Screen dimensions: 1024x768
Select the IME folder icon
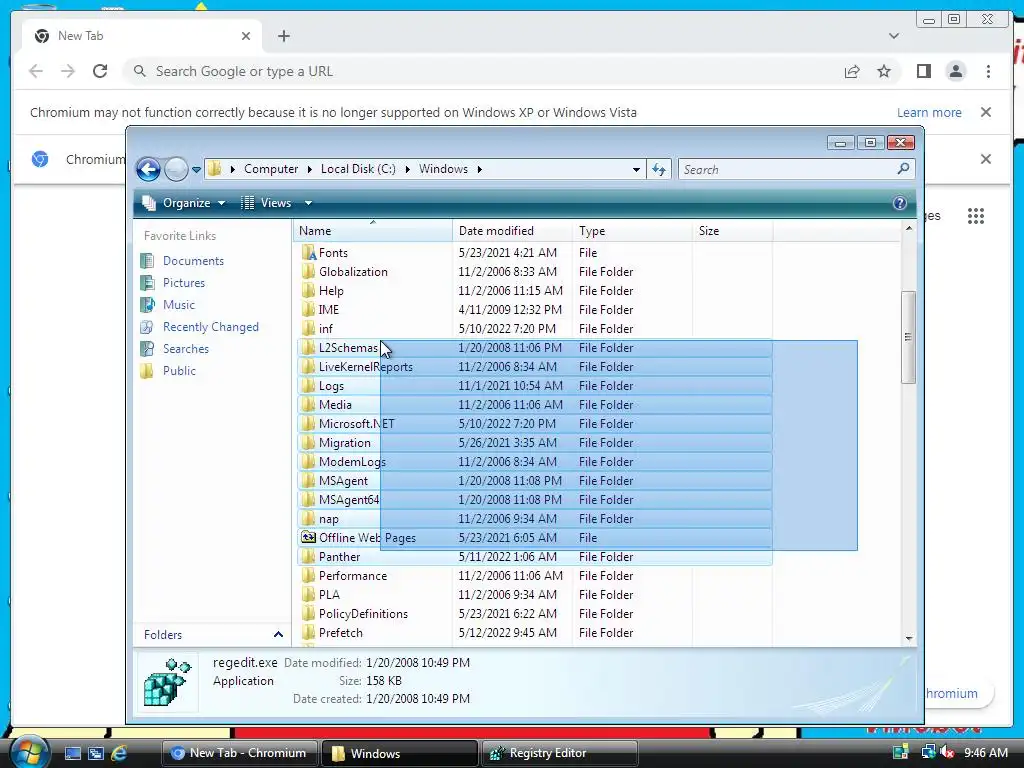point(308,310)
